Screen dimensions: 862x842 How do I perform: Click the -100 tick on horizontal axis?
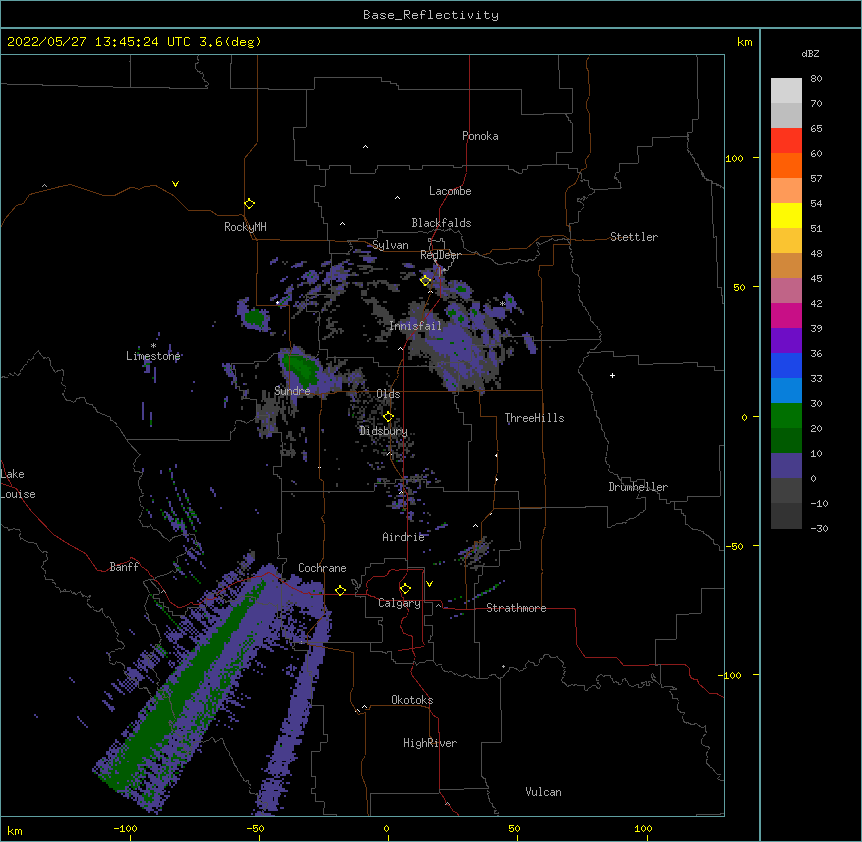[125, 828]
